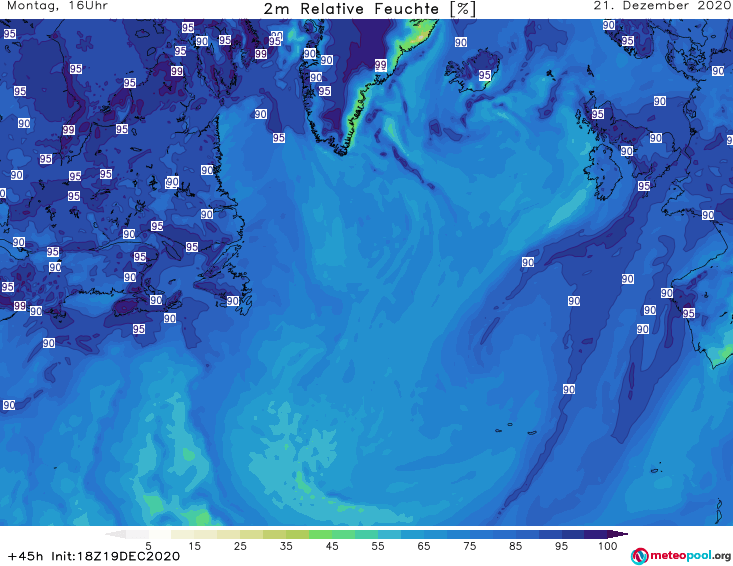Click the dark purple arrow at legend's high end
This screenshot has height=566, width=733.
coord(618,534)
